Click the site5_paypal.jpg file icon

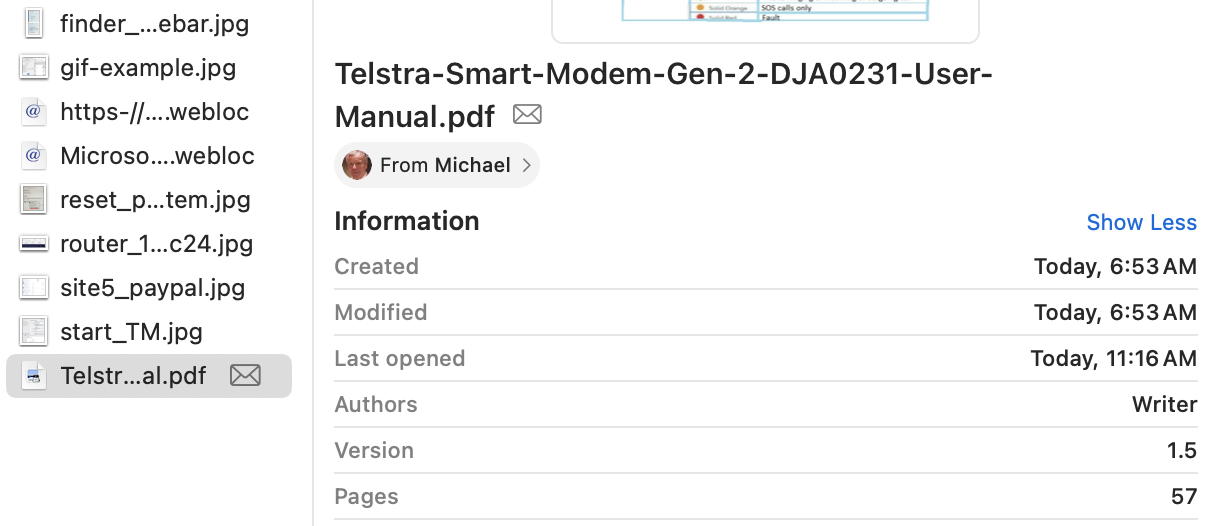click(x=34, y=287)
